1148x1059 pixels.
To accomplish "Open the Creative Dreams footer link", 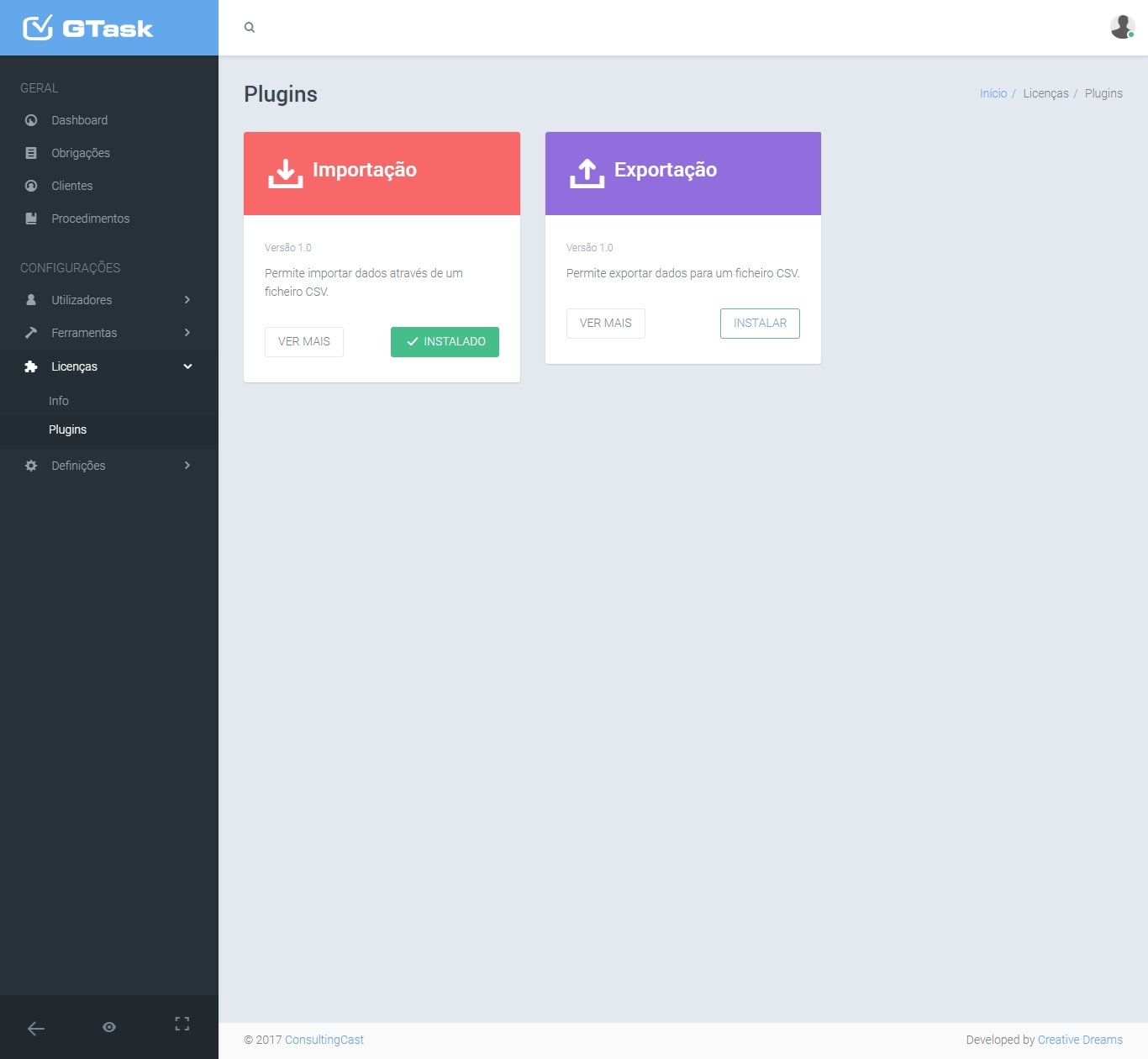I will (x=1080, y=1040).
